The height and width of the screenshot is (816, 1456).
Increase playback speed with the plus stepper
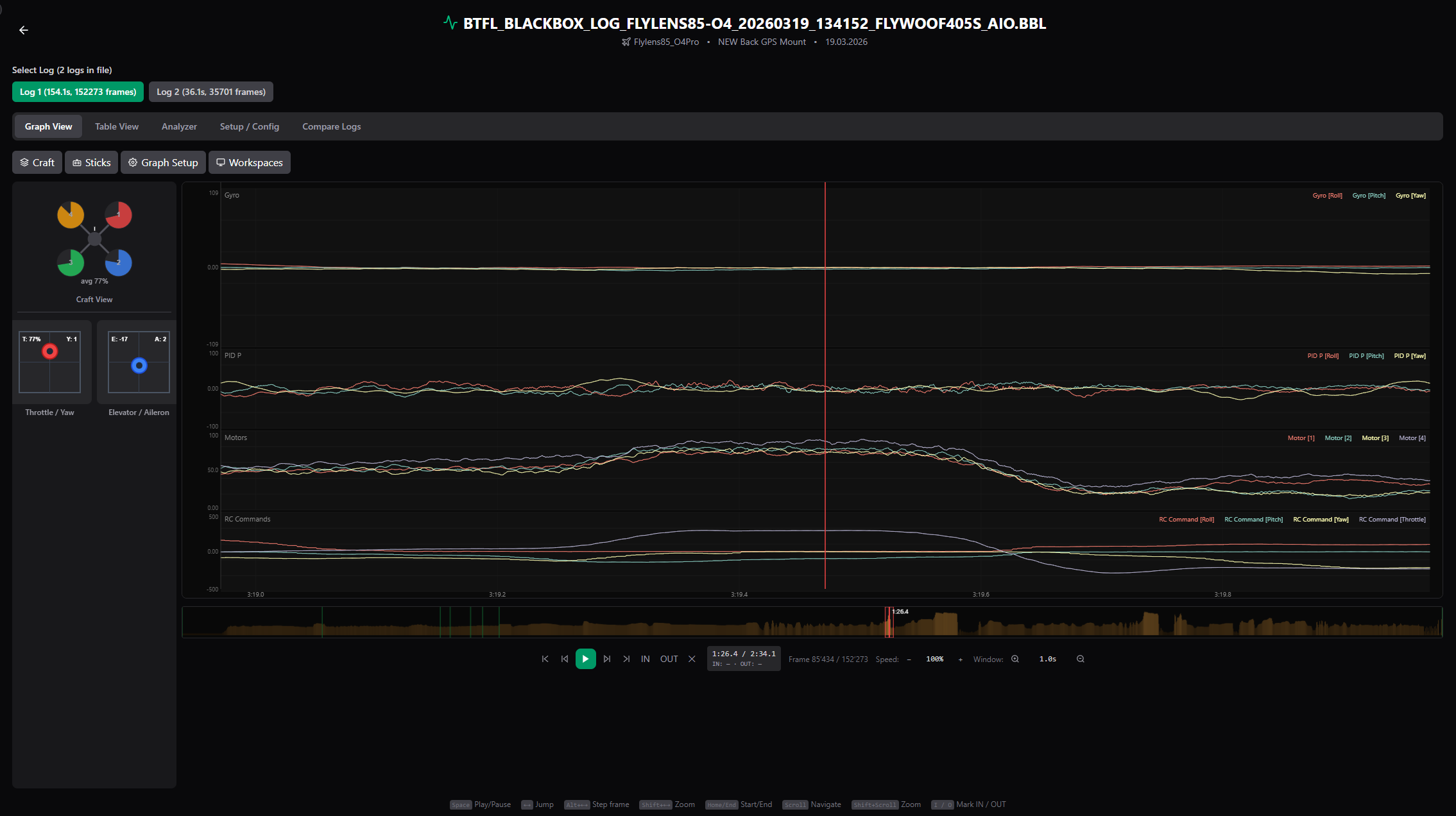point(961,659)
